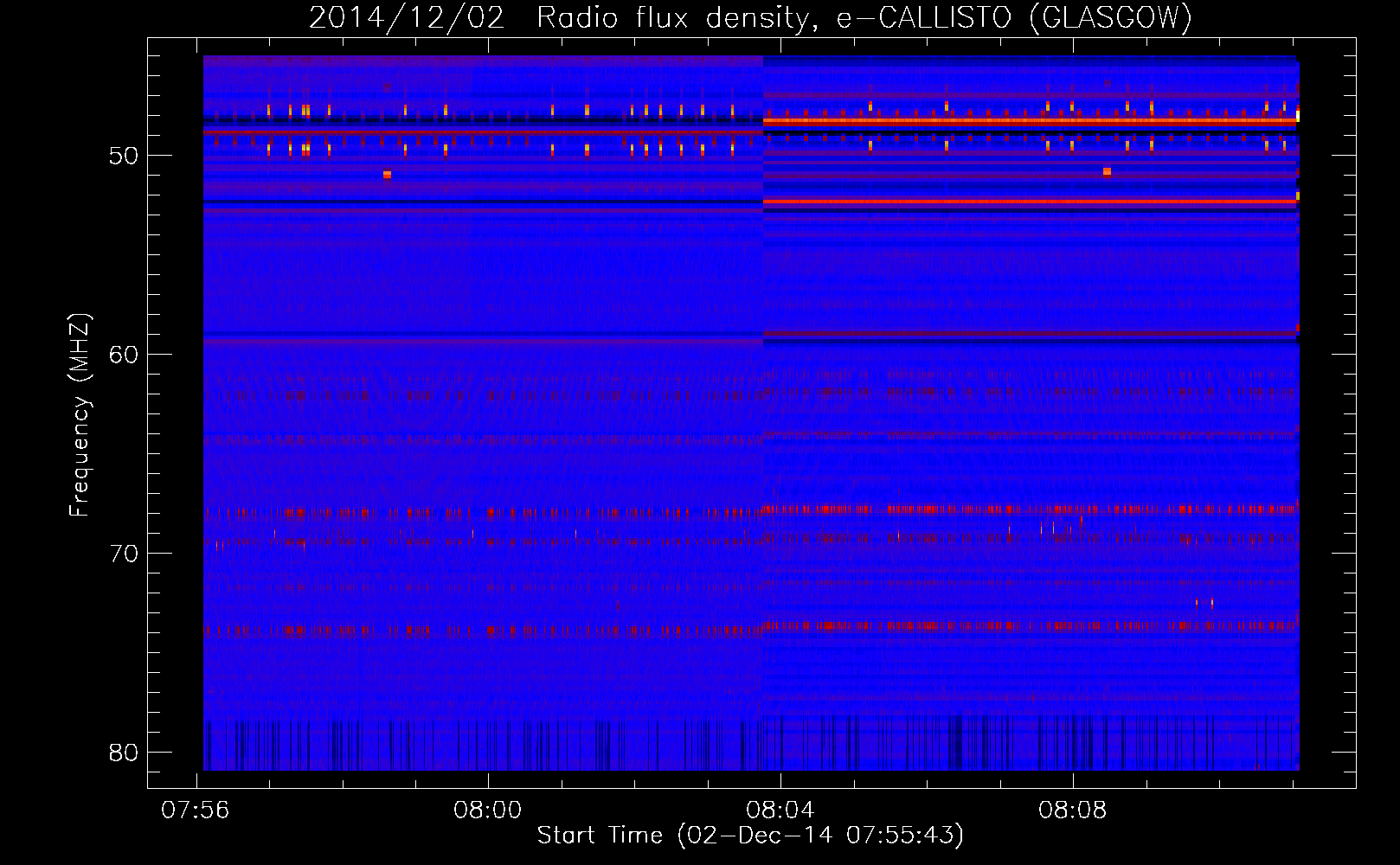Click the frequency tick label 60
The width and height of the screenshot is (1400, 865).
click(124, 354)
